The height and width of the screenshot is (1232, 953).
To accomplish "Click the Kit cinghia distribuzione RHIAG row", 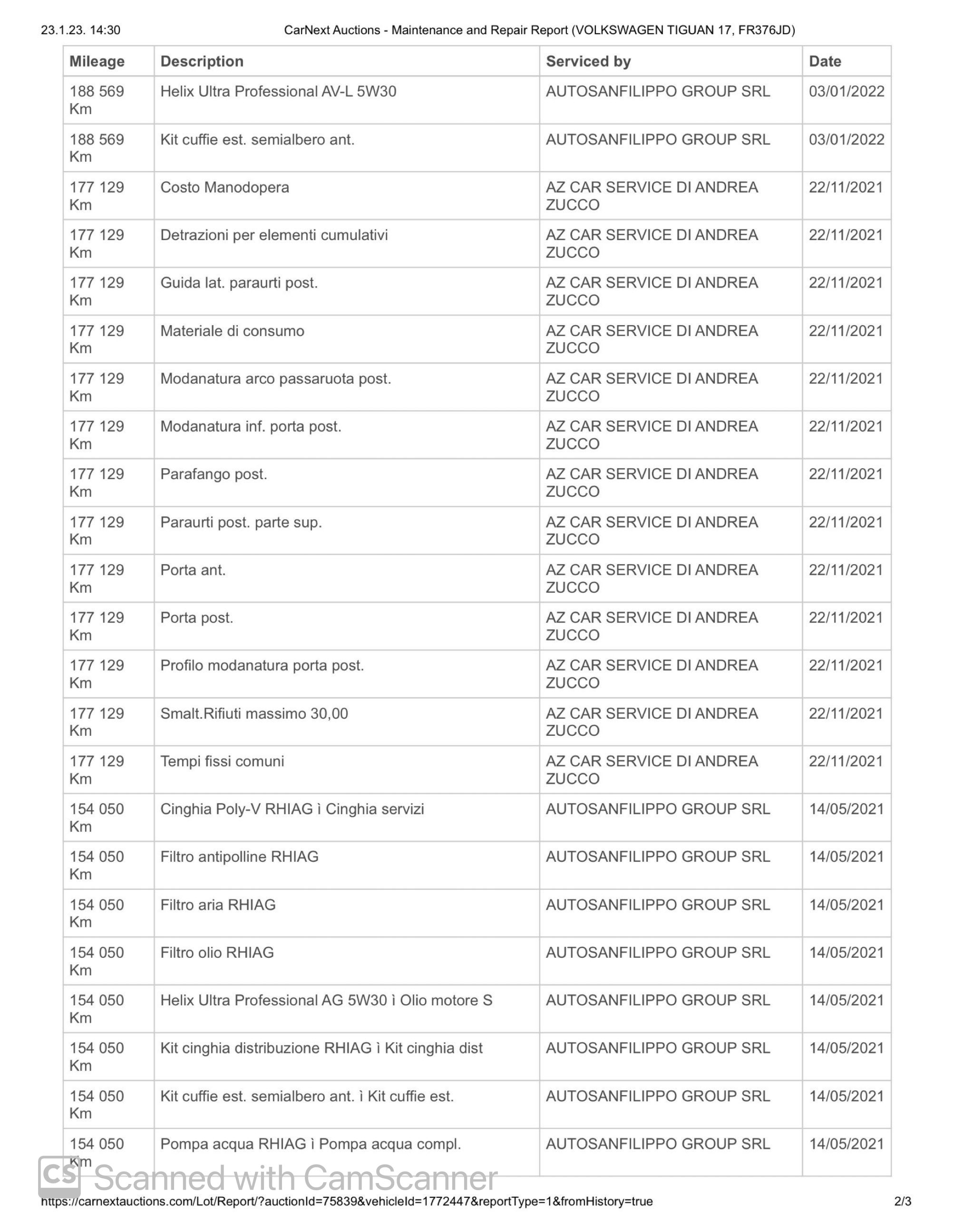I will 477,1057.
